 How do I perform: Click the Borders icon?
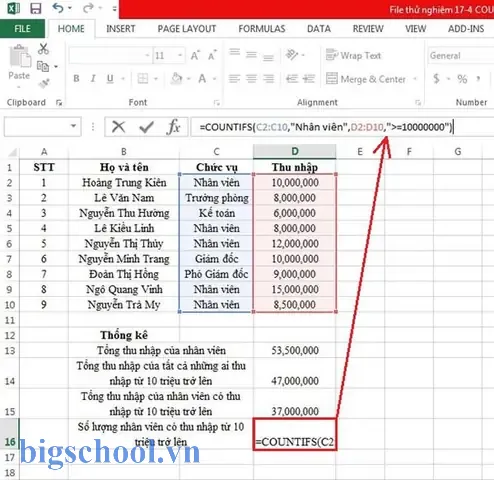coord(143,79)
